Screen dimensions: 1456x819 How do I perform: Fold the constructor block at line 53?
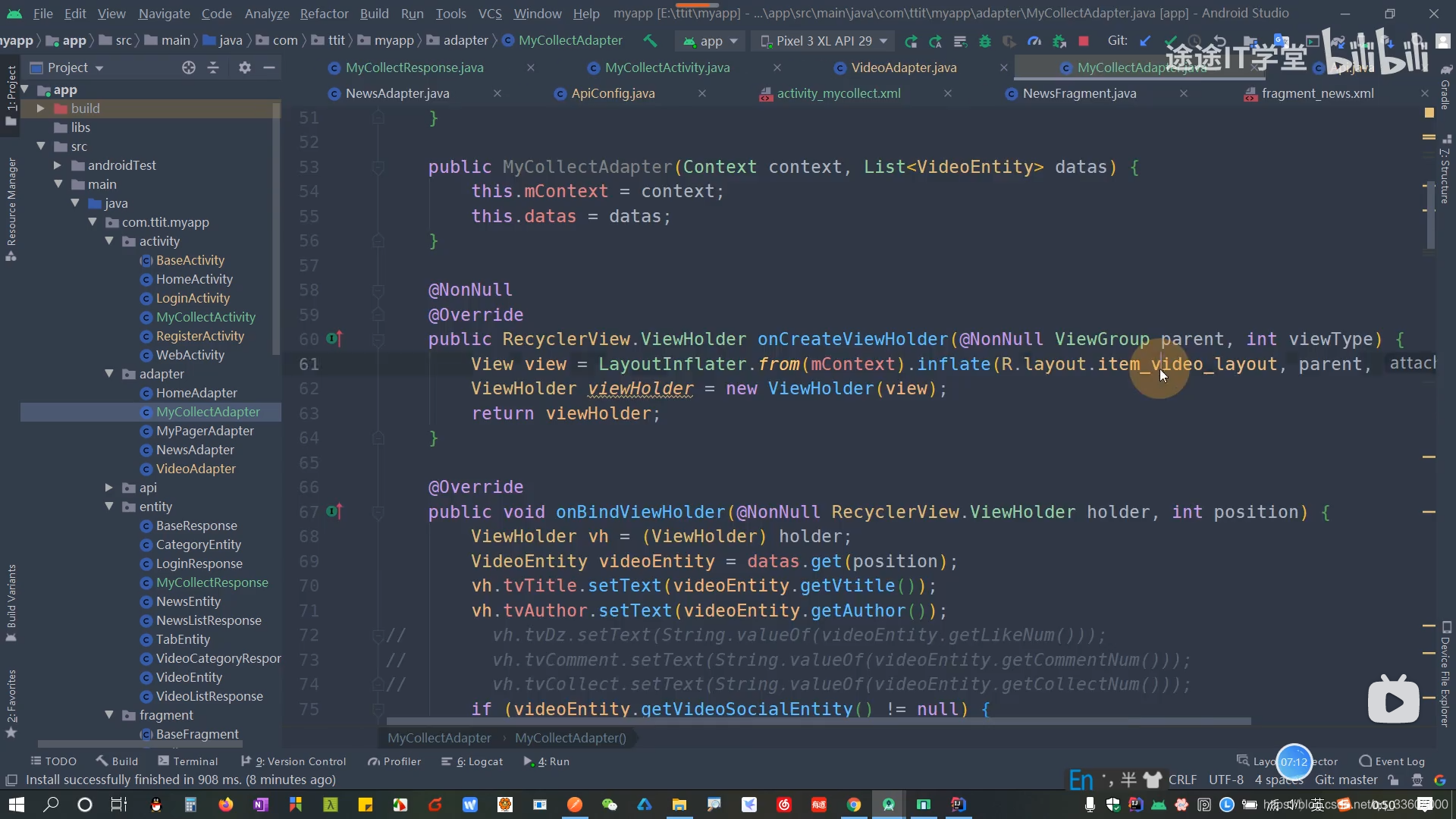click(378, 167)
